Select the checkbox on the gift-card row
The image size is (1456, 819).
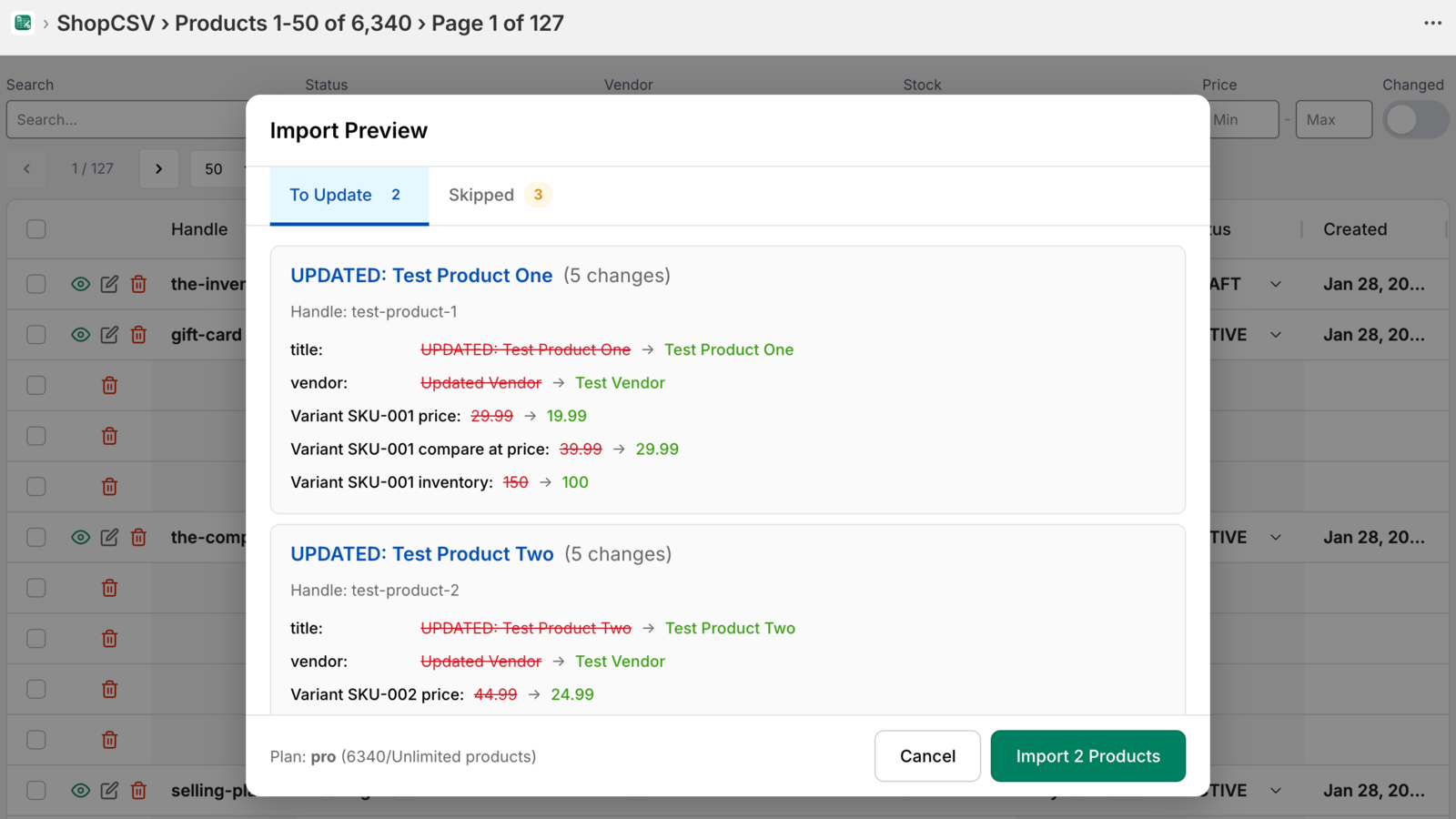pos(35,334)
